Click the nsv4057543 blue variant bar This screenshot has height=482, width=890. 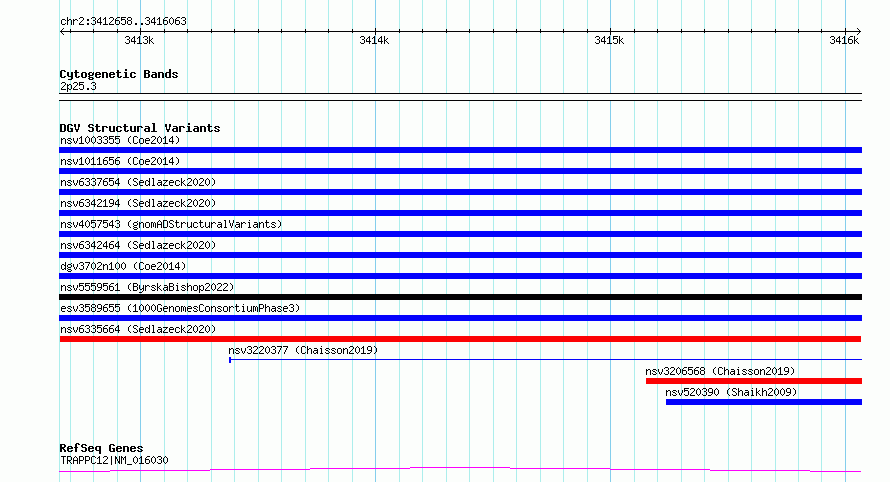coord(460,234)
